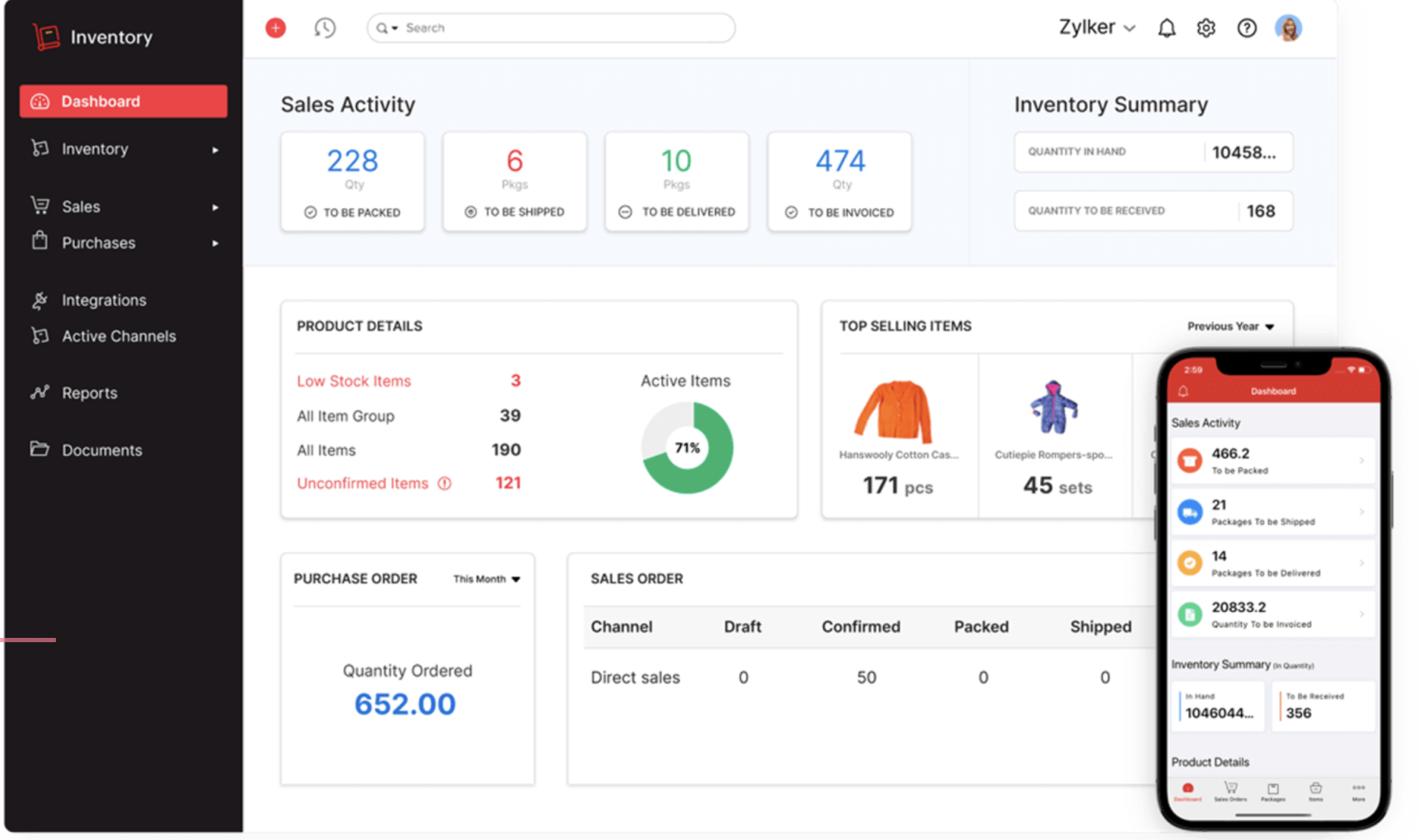Image resolution: width=1419 pixels, height=840 pixels.
Task: Open the notifications bell icon
Action: click(1167, 28)
